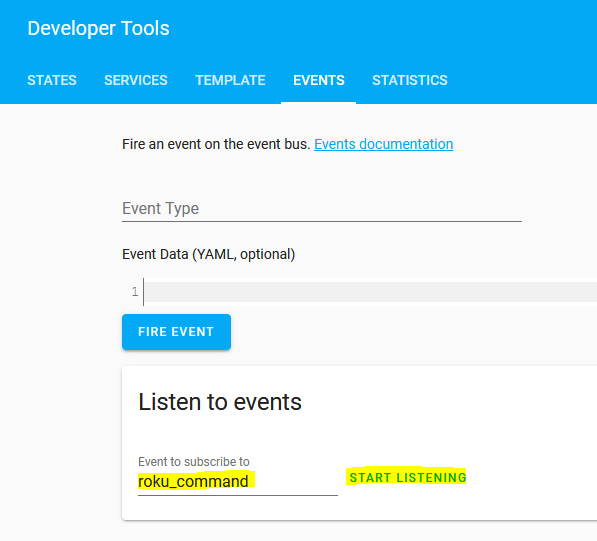Open the SERVICES tab

pos(136,80)
